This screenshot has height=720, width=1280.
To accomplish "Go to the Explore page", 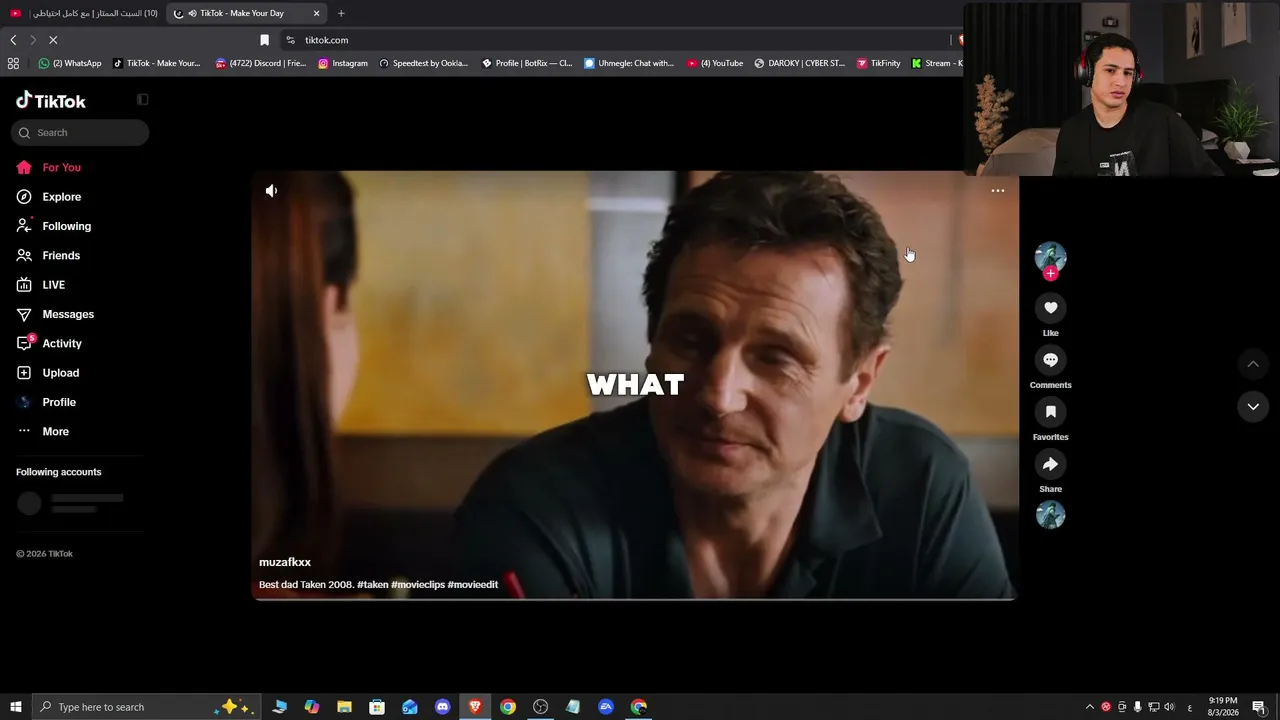I will pyautogui.click(x=62, y=197).
